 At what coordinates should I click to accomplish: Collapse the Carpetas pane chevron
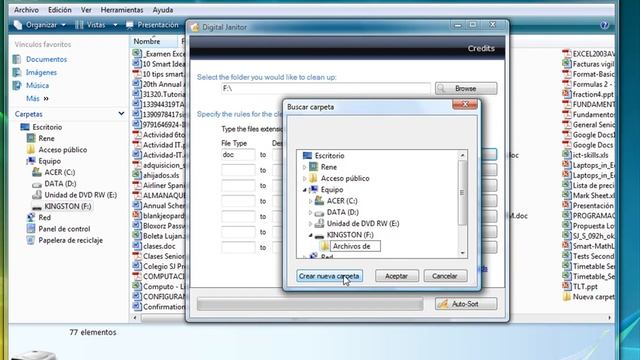point(121,113)
